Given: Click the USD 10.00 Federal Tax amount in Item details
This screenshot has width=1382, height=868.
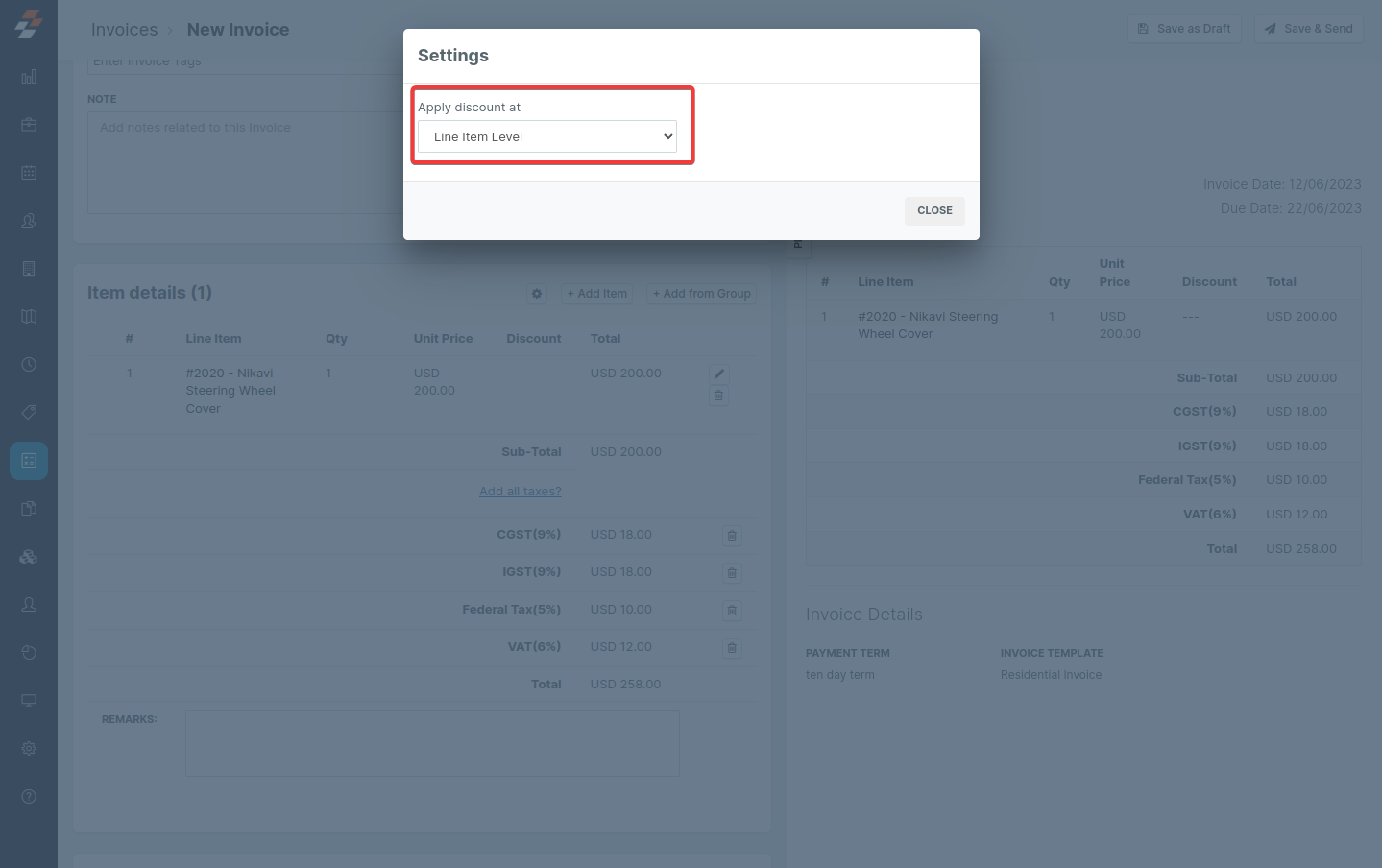Looking at the screenshot, I should click(621, 610).
